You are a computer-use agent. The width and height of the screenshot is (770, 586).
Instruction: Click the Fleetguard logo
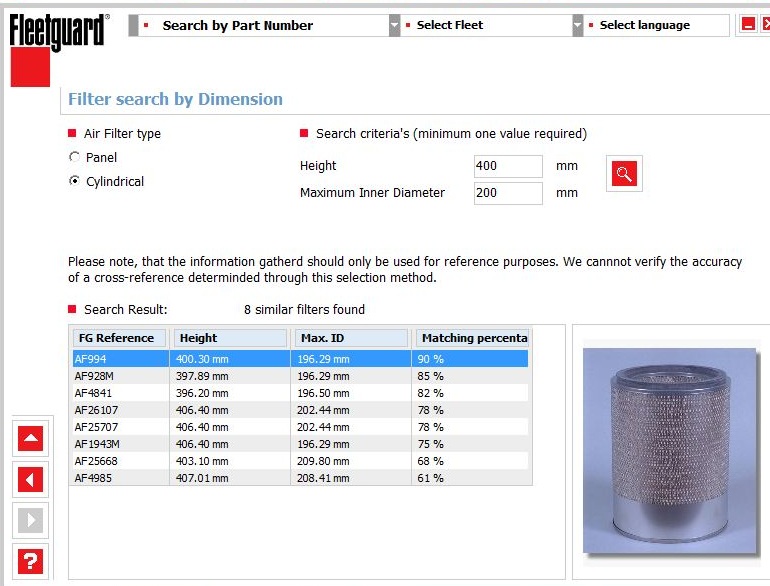(x=56, y=33)
